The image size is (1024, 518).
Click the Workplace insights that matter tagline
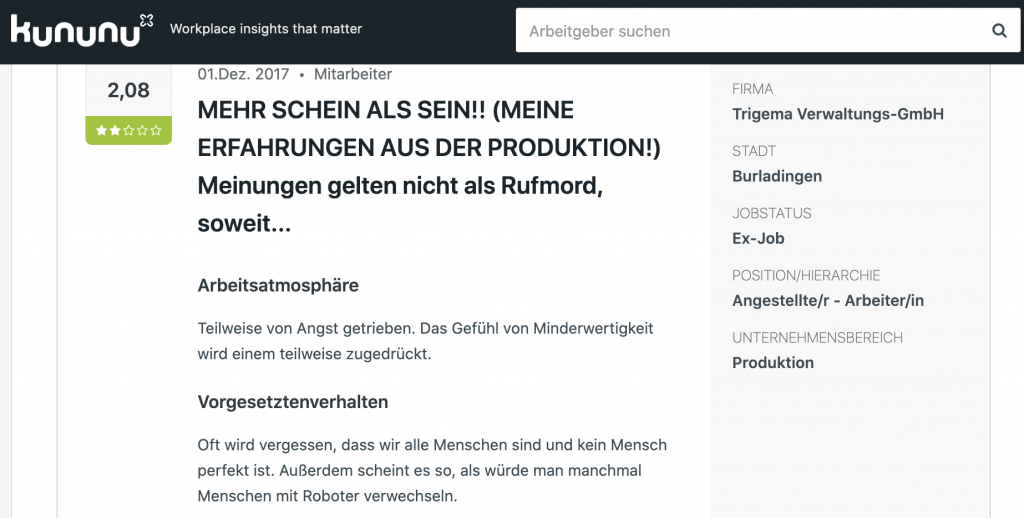pyautogui.click(x=266, y=29)
